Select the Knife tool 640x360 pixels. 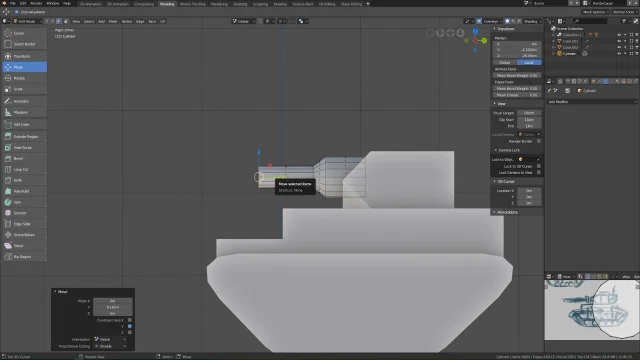[24, 180]
